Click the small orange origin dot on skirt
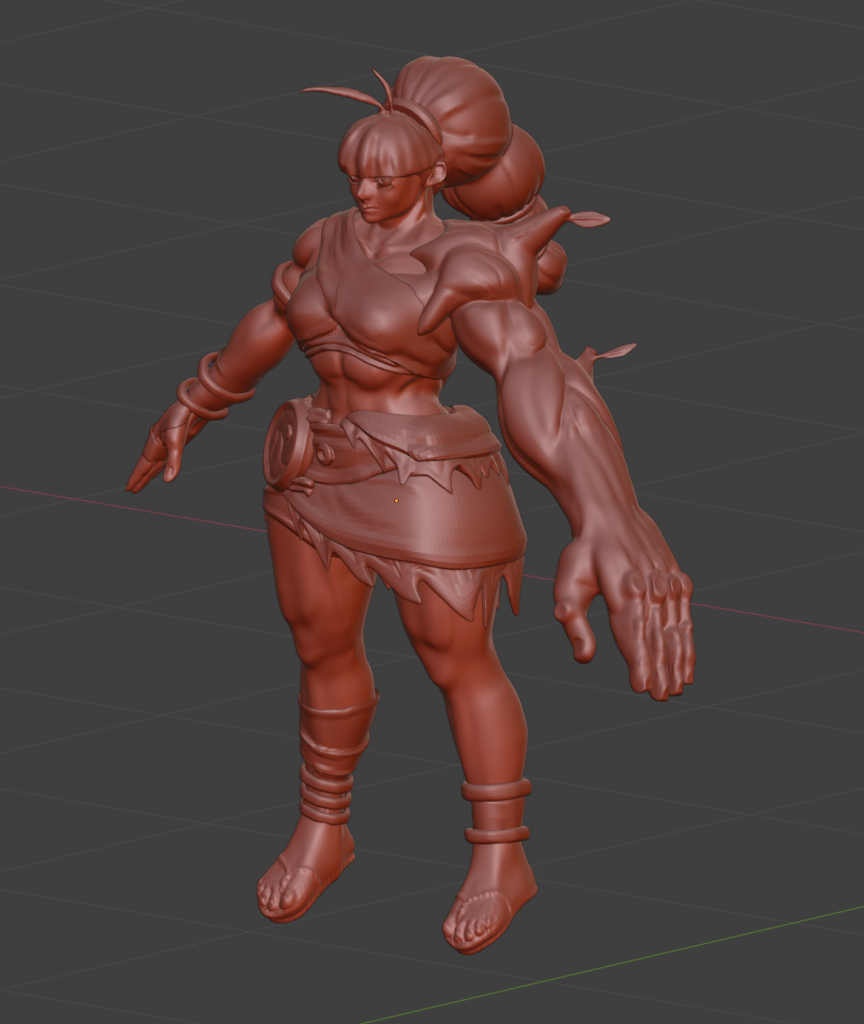864x1024 pixels. pyautogui.click(x=396, y=500)
